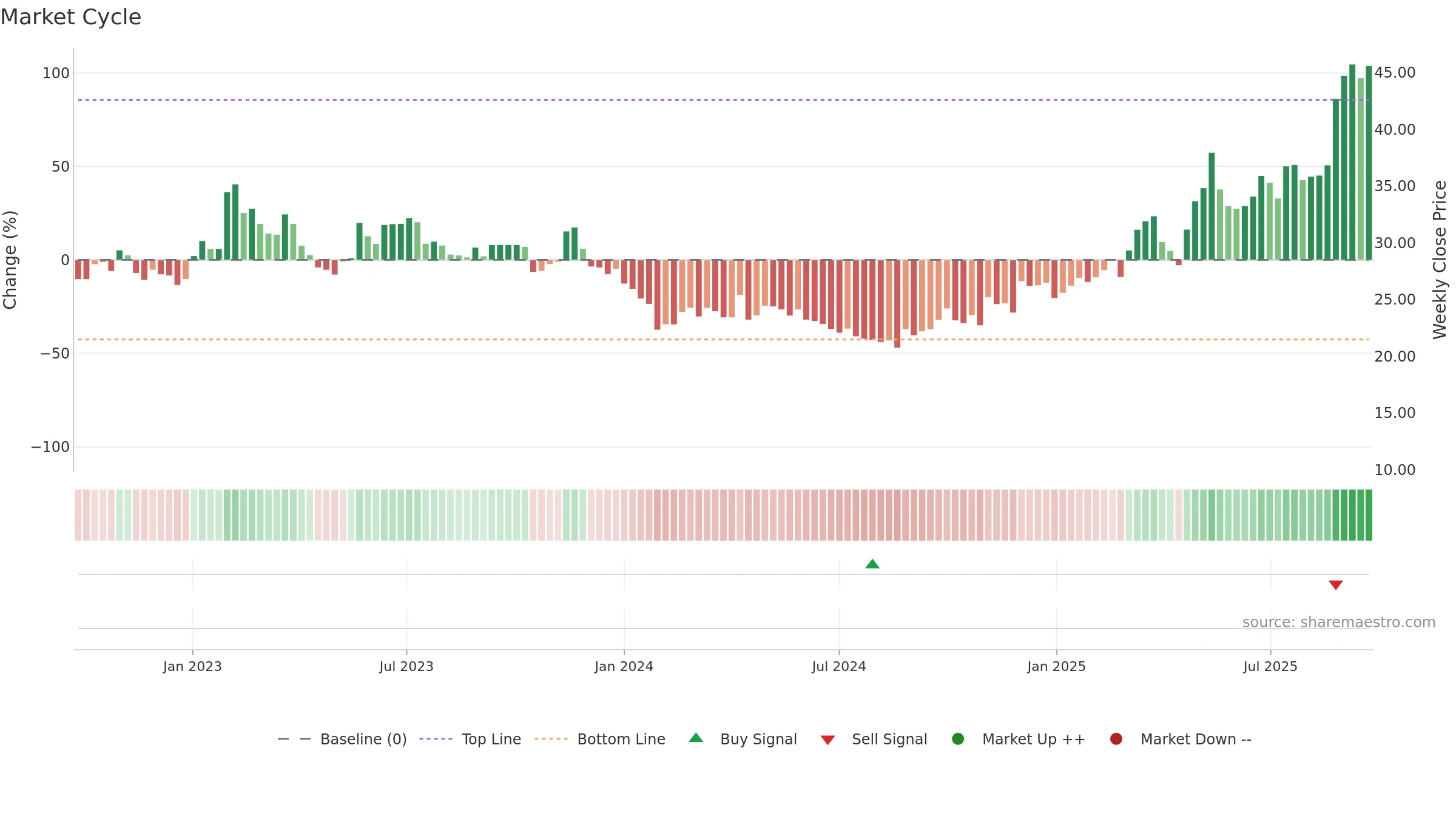This screenshot has height=819, width=1456.
Task: Click the green circle icon in legend
Action: [958, 739]
